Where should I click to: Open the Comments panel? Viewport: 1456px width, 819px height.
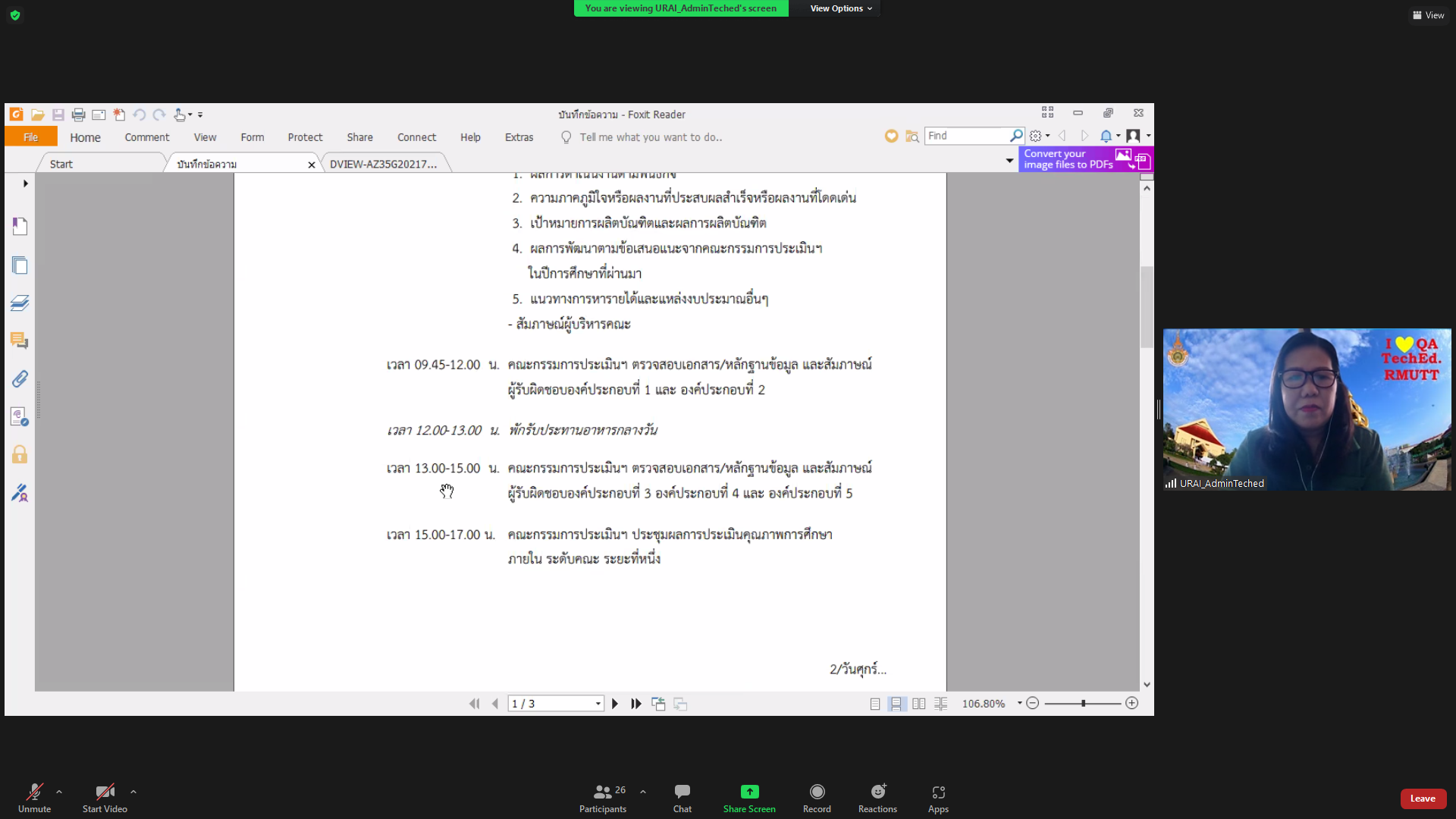click(x=20, y=341)
